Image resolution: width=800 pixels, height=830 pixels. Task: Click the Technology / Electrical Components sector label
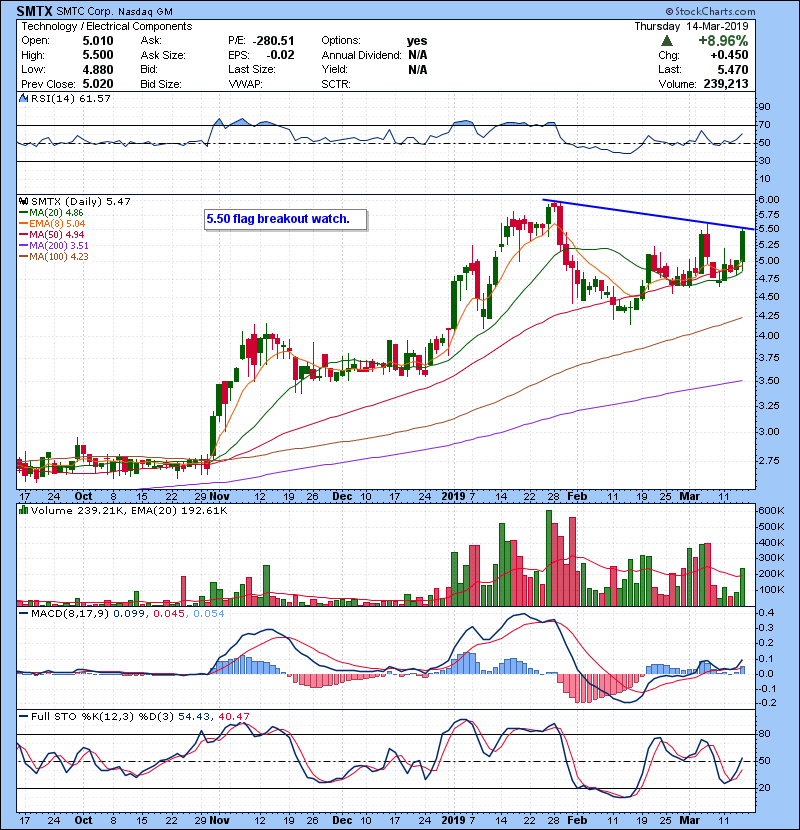[x=106, y=26]
